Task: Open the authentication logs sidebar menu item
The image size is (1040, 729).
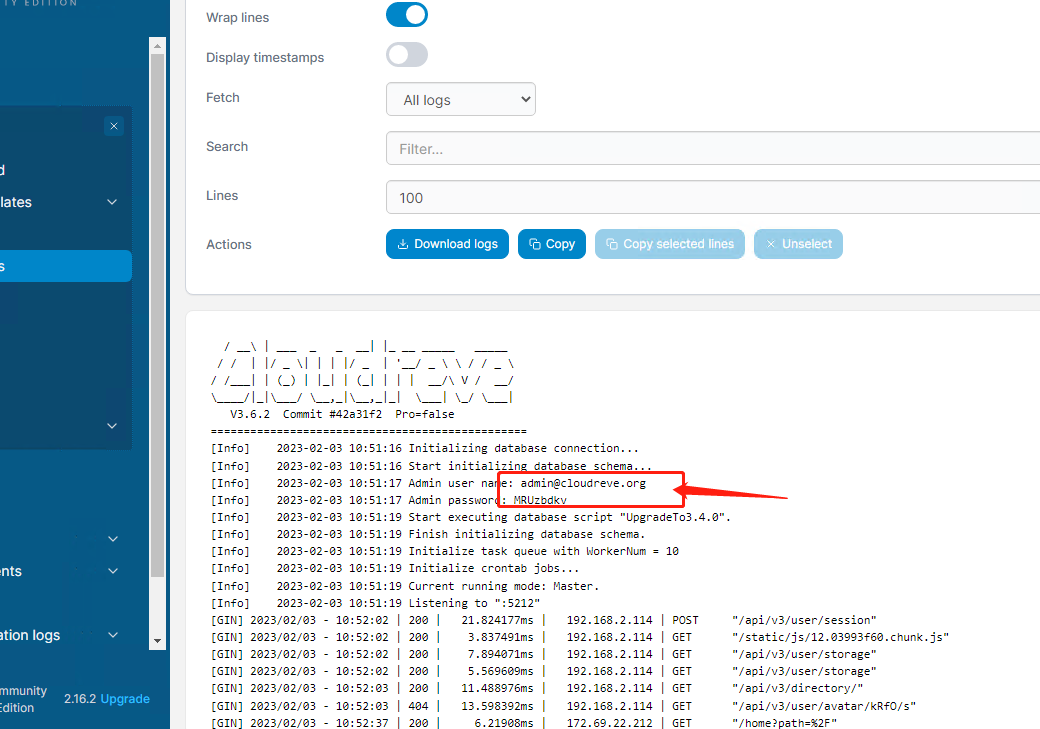Action: 40,635
